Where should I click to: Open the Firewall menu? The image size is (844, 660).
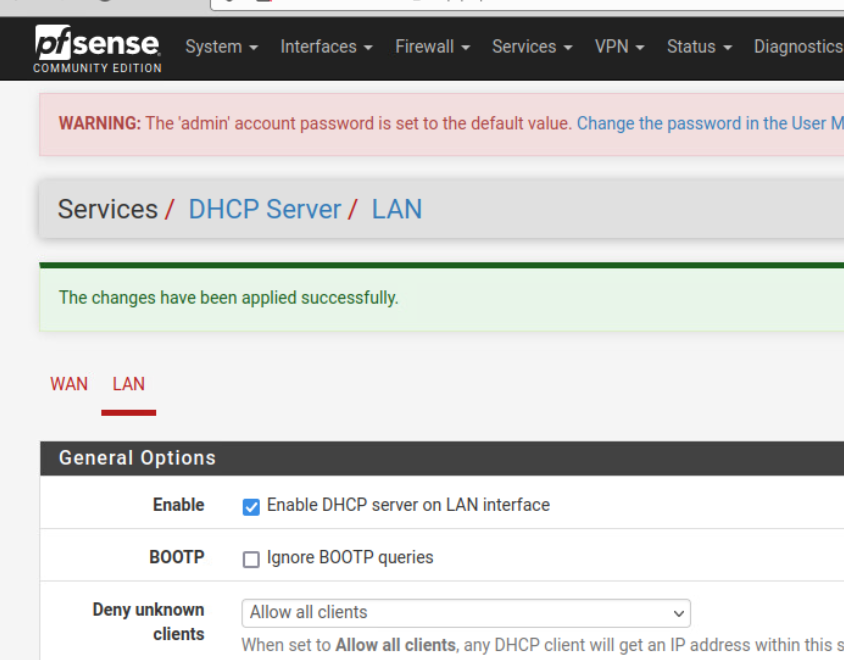(432, 47)
